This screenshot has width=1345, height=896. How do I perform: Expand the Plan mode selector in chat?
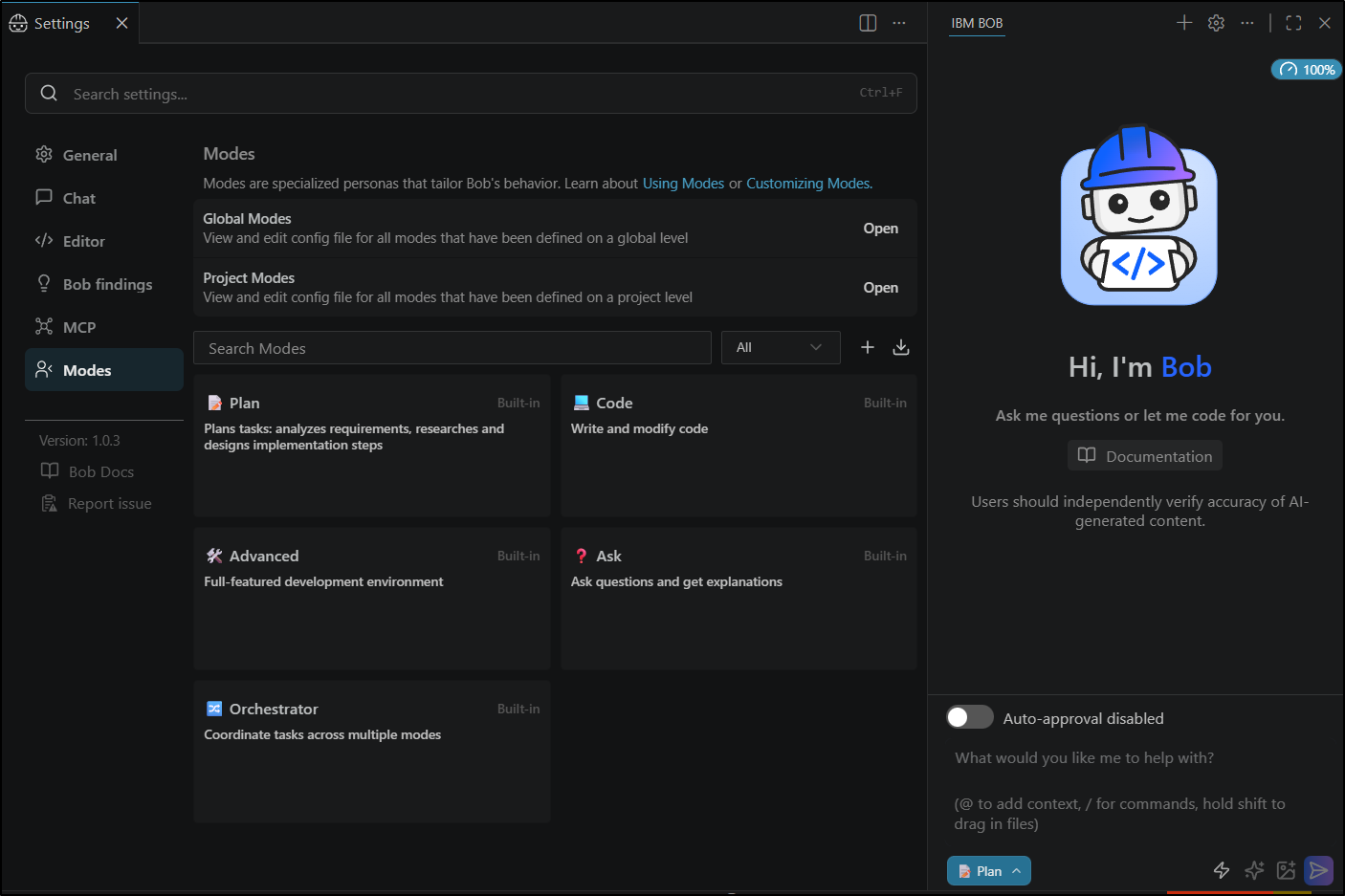click(989, 870)
